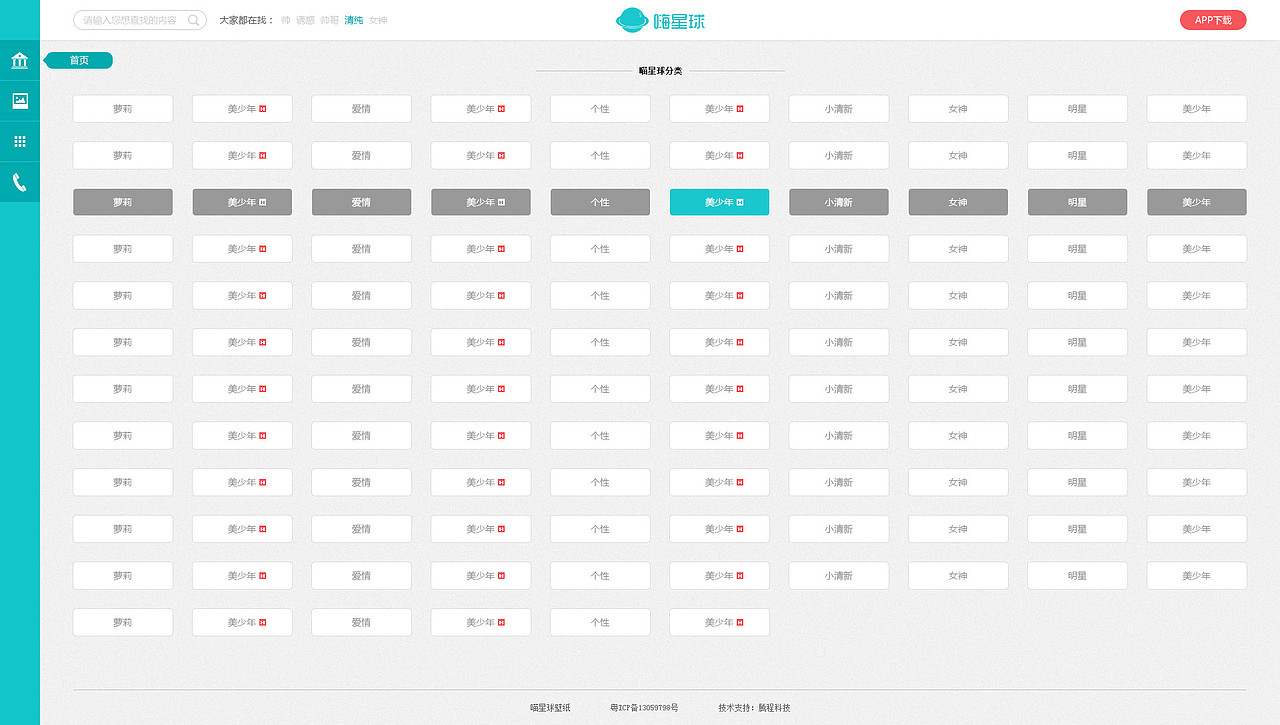Screen dimensions: 1280x725
Task: Click footer text 技术支持:鹏程科技
Action: point(754,708)
